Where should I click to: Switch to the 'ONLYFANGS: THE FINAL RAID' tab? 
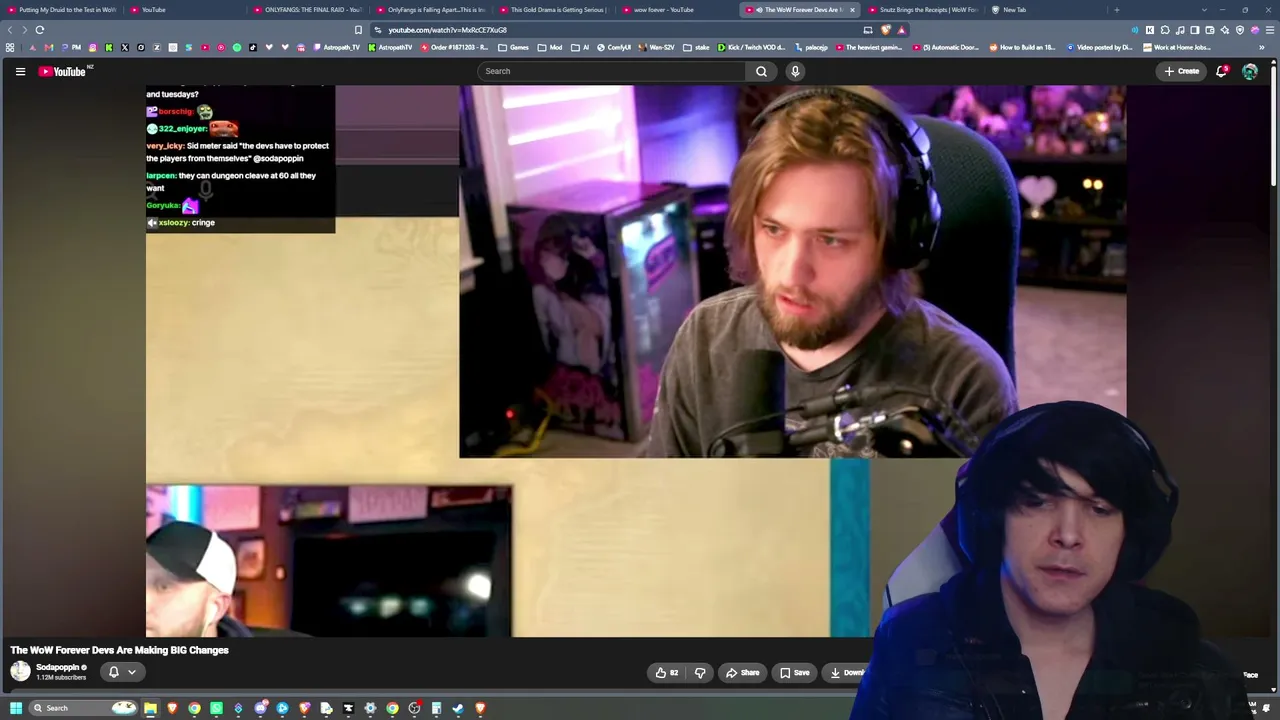pyautogui.click(x=308, y=10)
